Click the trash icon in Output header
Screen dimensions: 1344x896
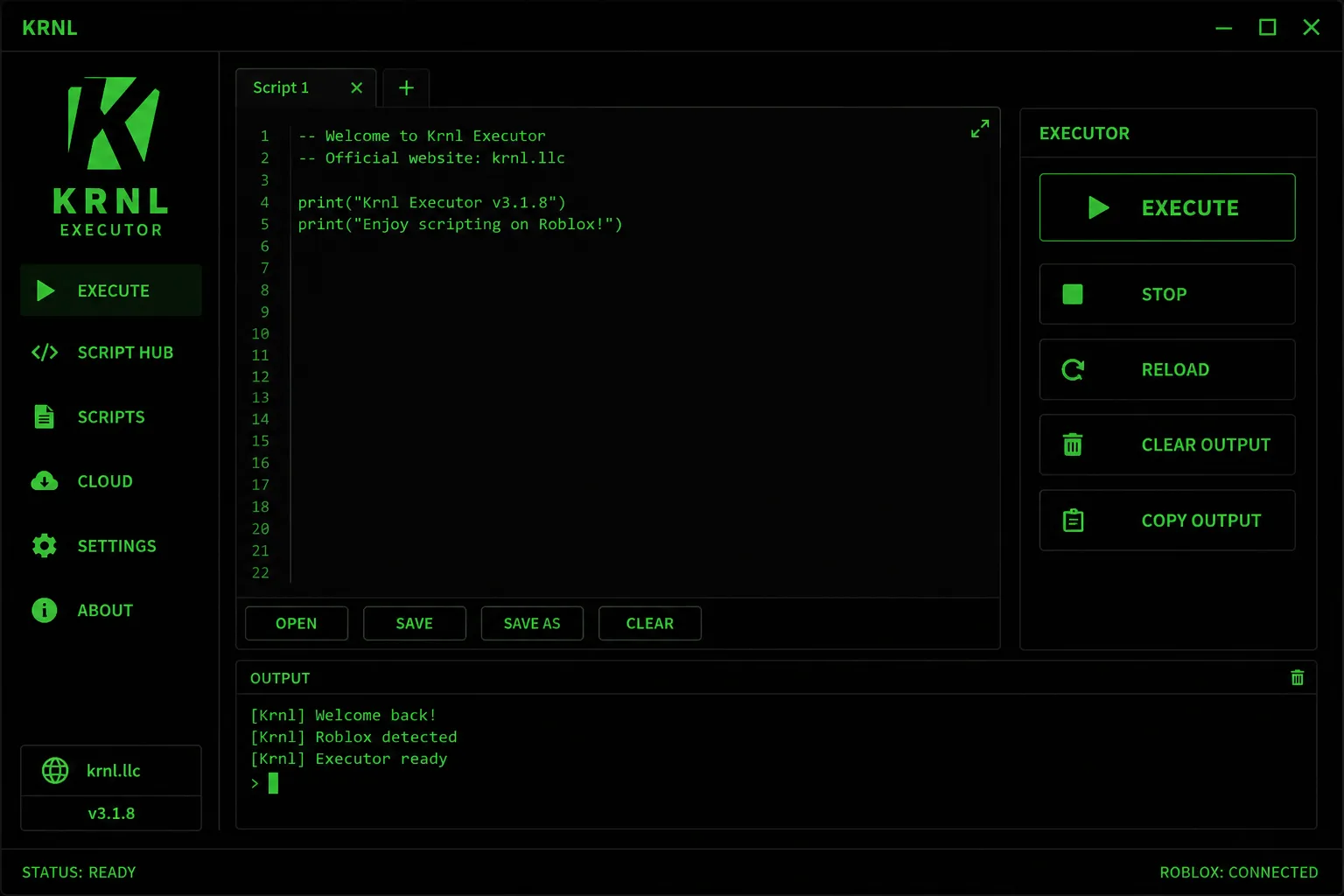pyautogui.click(x=1298, y=677)
